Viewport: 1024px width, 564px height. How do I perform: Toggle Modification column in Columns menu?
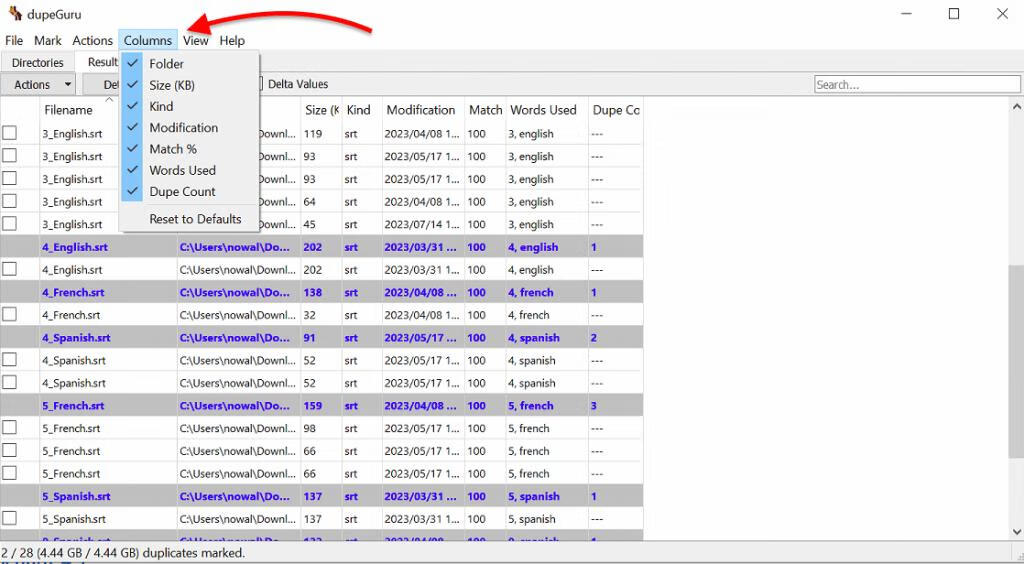click(189, 128)
